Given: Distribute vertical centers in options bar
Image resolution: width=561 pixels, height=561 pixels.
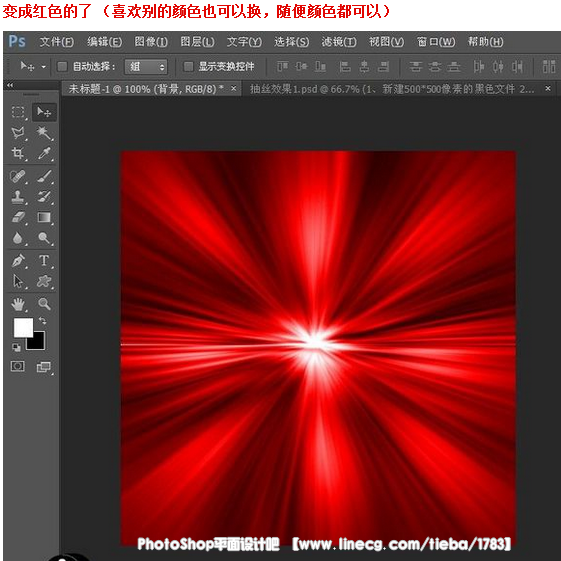Looking at the screenshot, I should (x=434, y=67).
